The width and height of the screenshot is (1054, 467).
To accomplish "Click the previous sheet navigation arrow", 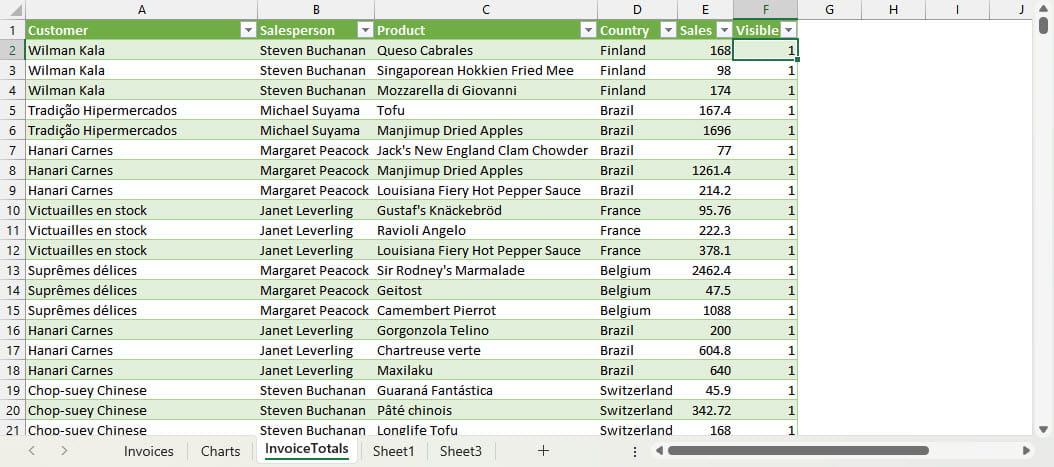I will 32,451.
